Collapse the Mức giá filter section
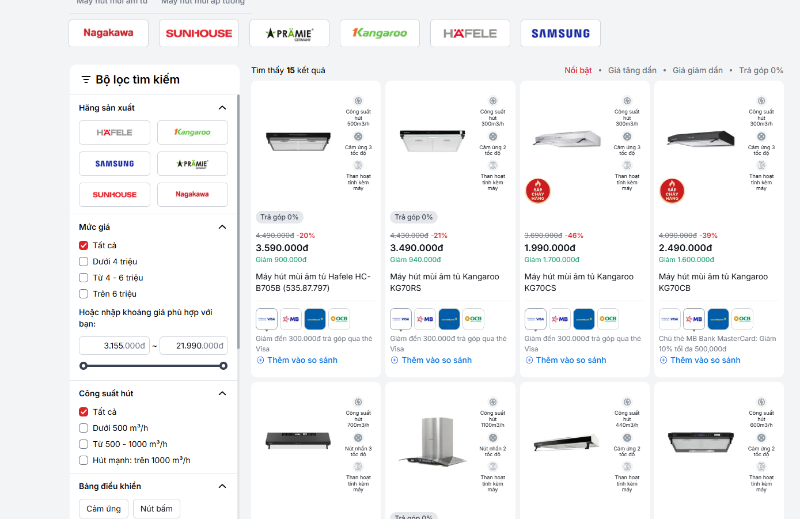The height and width of the screenshot is (519, 800). click(222, 227)
